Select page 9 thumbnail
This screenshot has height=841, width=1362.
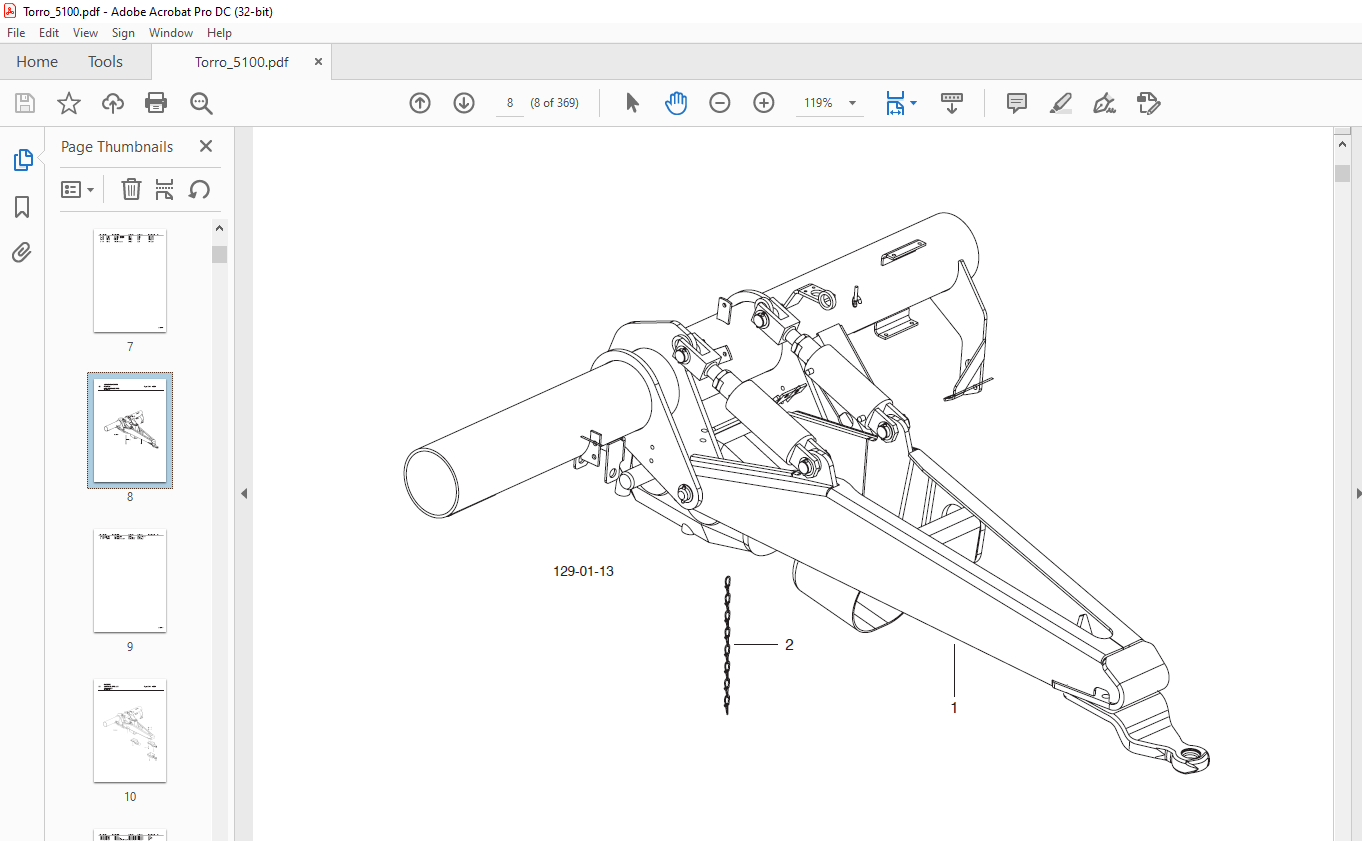(x=130, y=581)
